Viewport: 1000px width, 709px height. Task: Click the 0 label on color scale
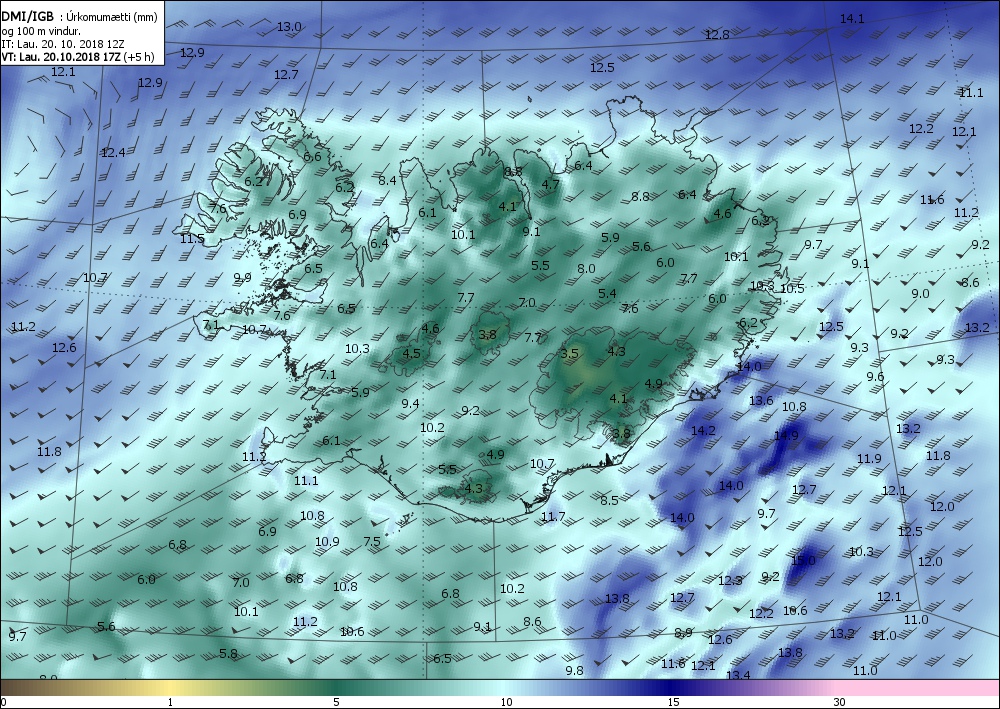tap(4, 702)
